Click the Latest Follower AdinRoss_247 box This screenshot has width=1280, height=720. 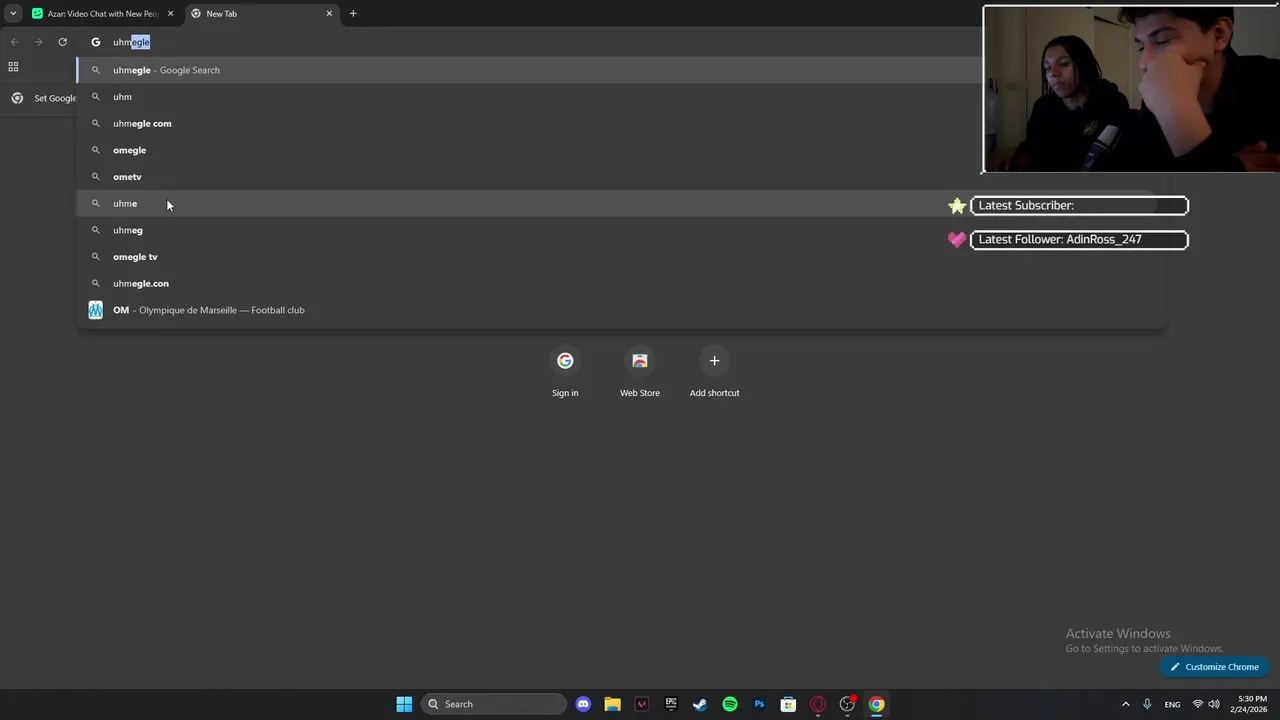(1079, 239)
